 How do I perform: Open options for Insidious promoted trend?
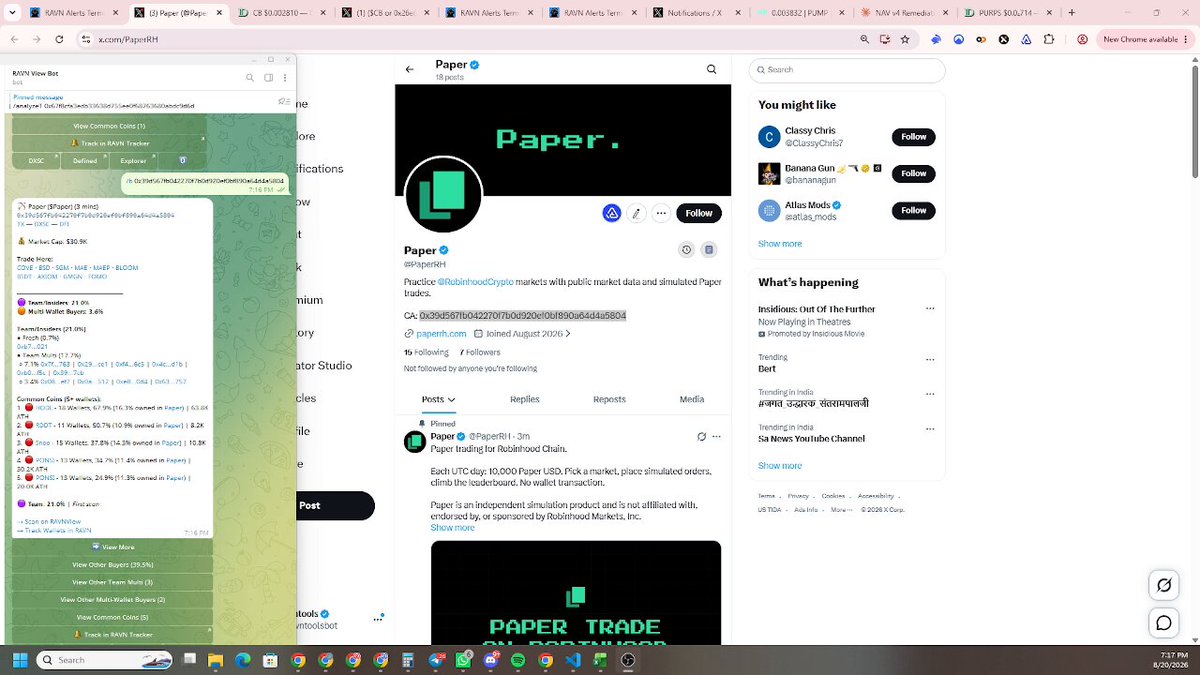coord(930,309)
